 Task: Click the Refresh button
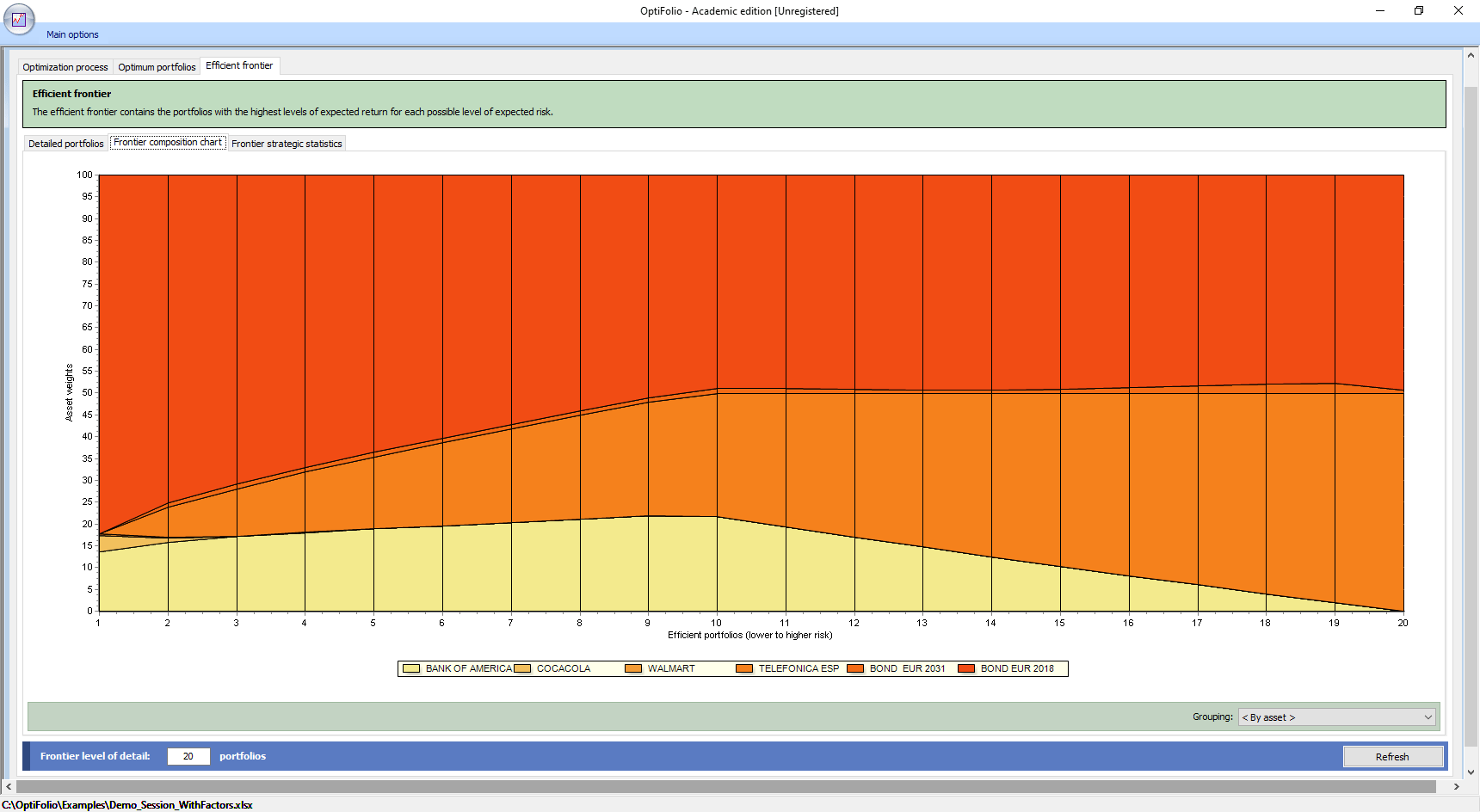pyautogui.click(x=1392, y=757)
